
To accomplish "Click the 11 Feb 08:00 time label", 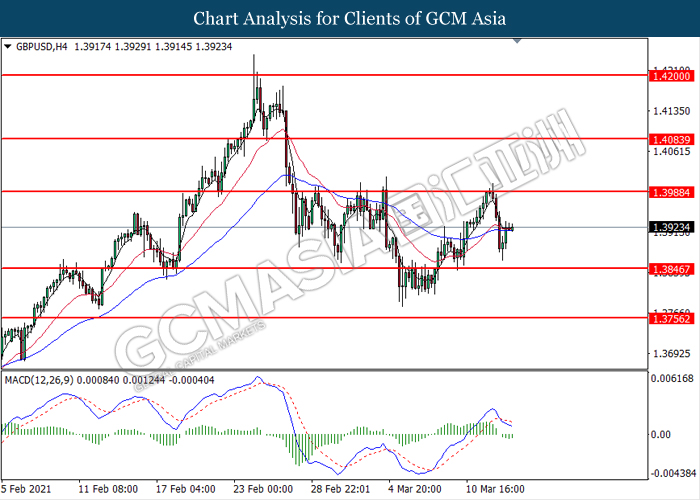I will tap(108, 489).
